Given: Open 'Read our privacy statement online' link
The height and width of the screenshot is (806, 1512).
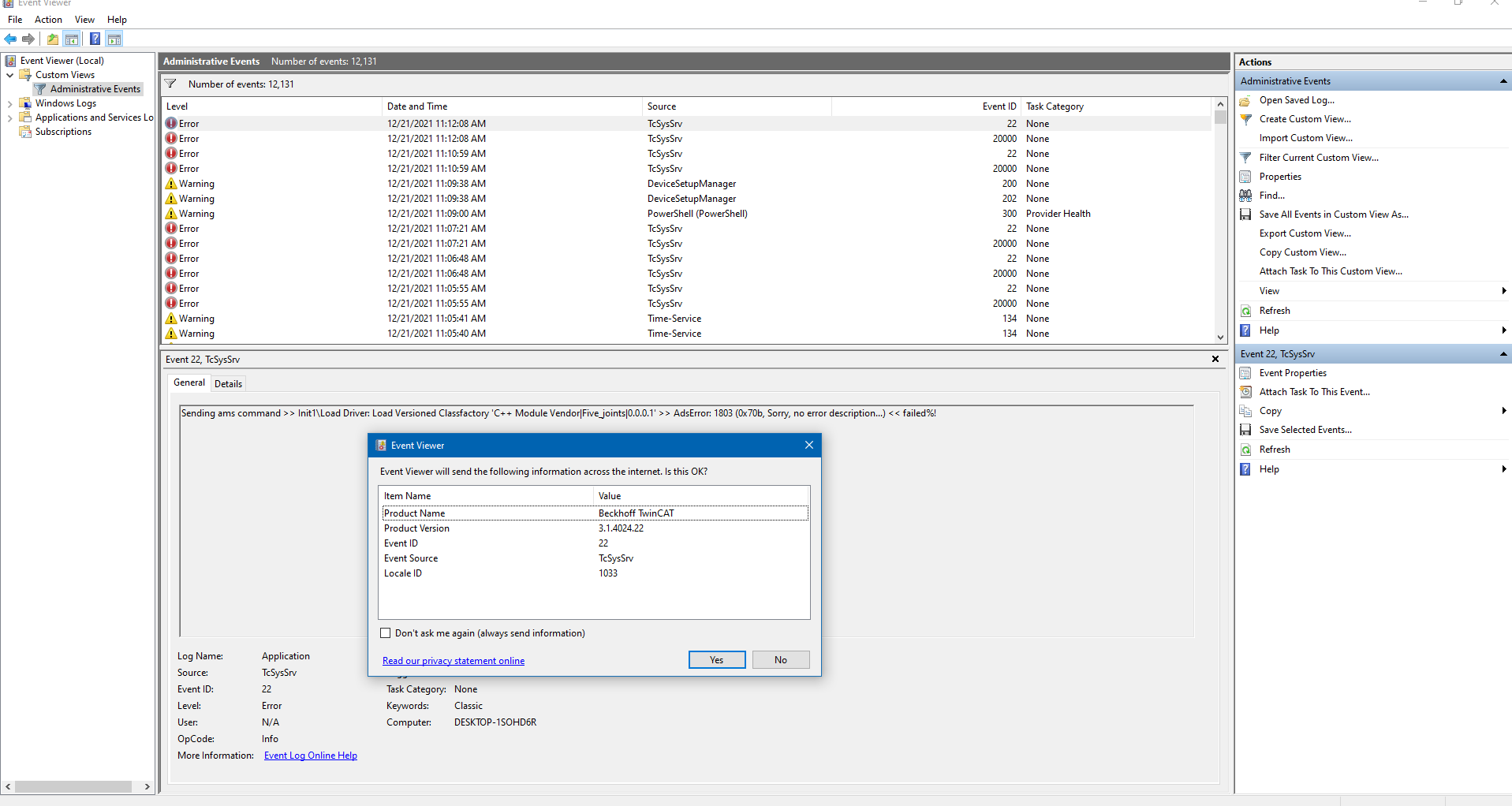Looking at the screenshot, I should click(454, 661).
